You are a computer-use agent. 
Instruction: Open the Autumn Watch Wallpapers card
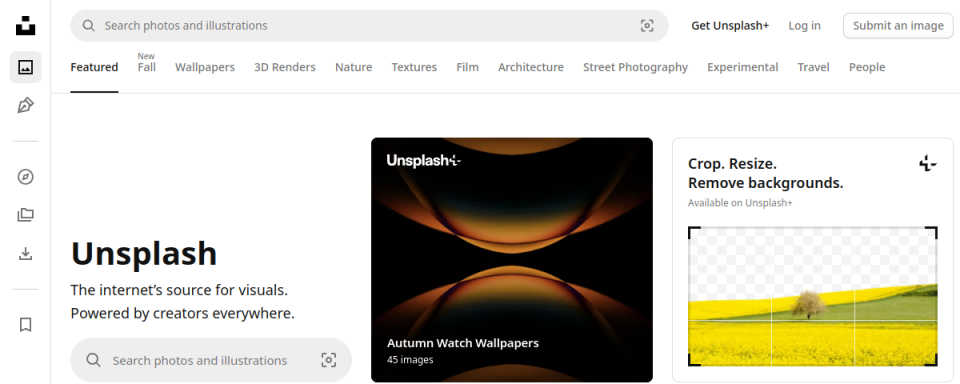pyautogui.click(x=512, y=260)
